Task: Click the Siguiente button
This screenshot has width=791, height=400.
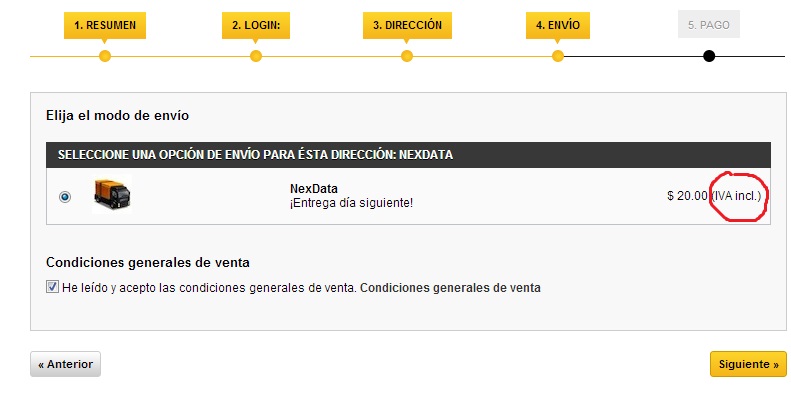Action: pos(748,364)
